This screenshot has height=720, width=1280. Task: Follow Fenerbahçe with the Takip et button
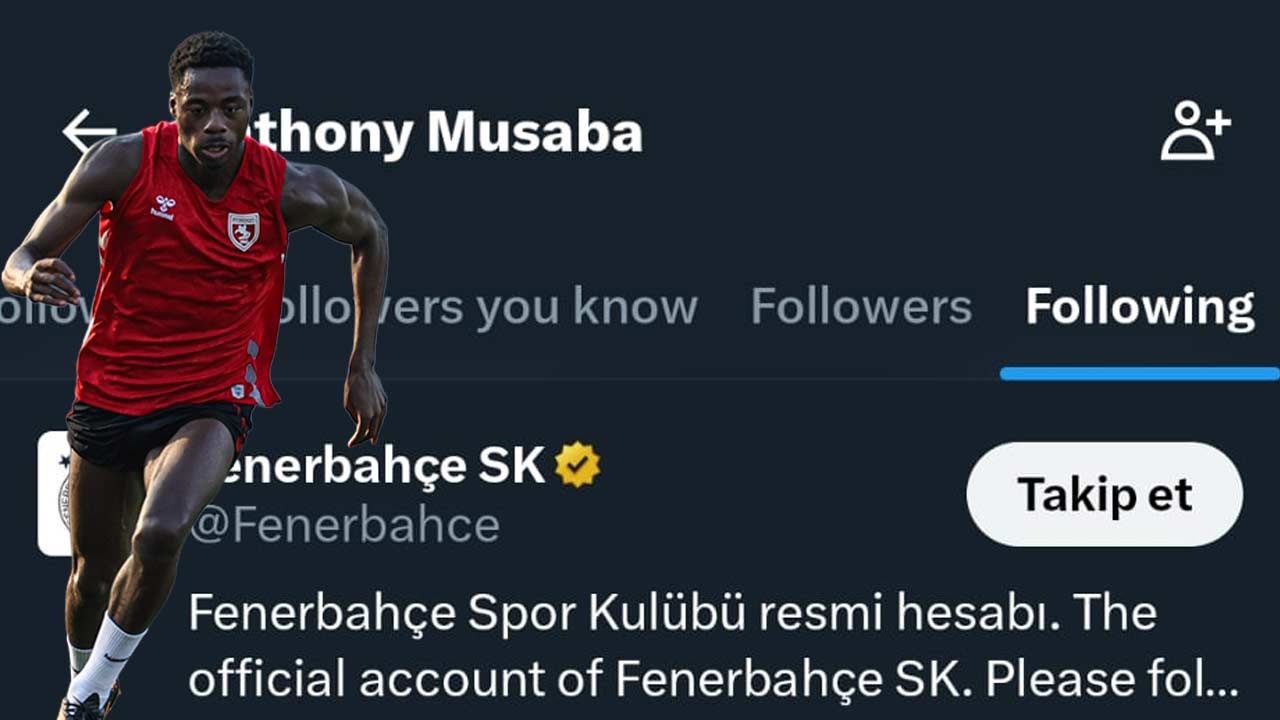coord(1105,494)
